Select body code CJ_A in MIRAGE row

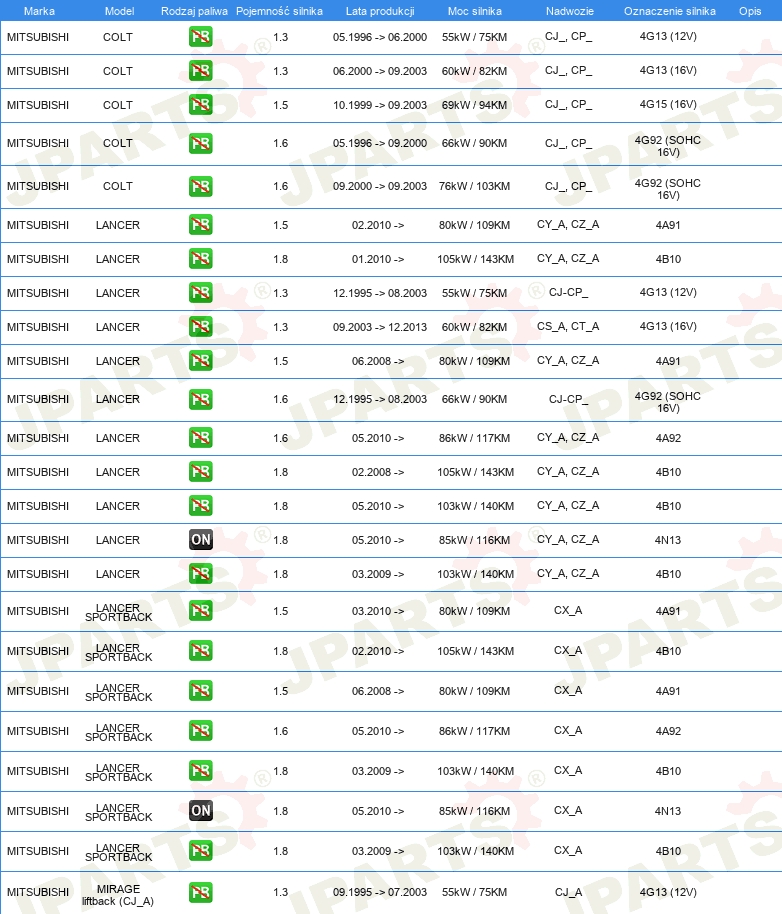click(x=568, y=892)
